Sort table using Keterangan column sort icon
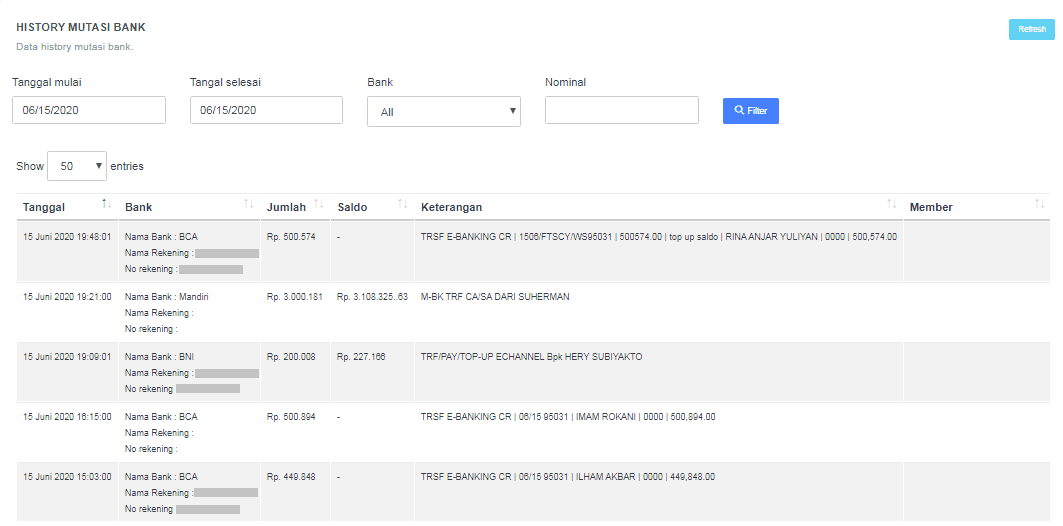Screen dimensions: 1063x526 click(891, 205)
